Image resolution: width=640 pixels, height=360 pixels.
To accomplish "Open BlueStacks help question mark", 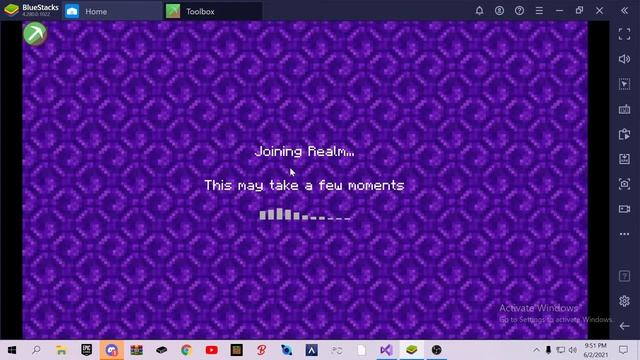I will click(x=519, y=11).
